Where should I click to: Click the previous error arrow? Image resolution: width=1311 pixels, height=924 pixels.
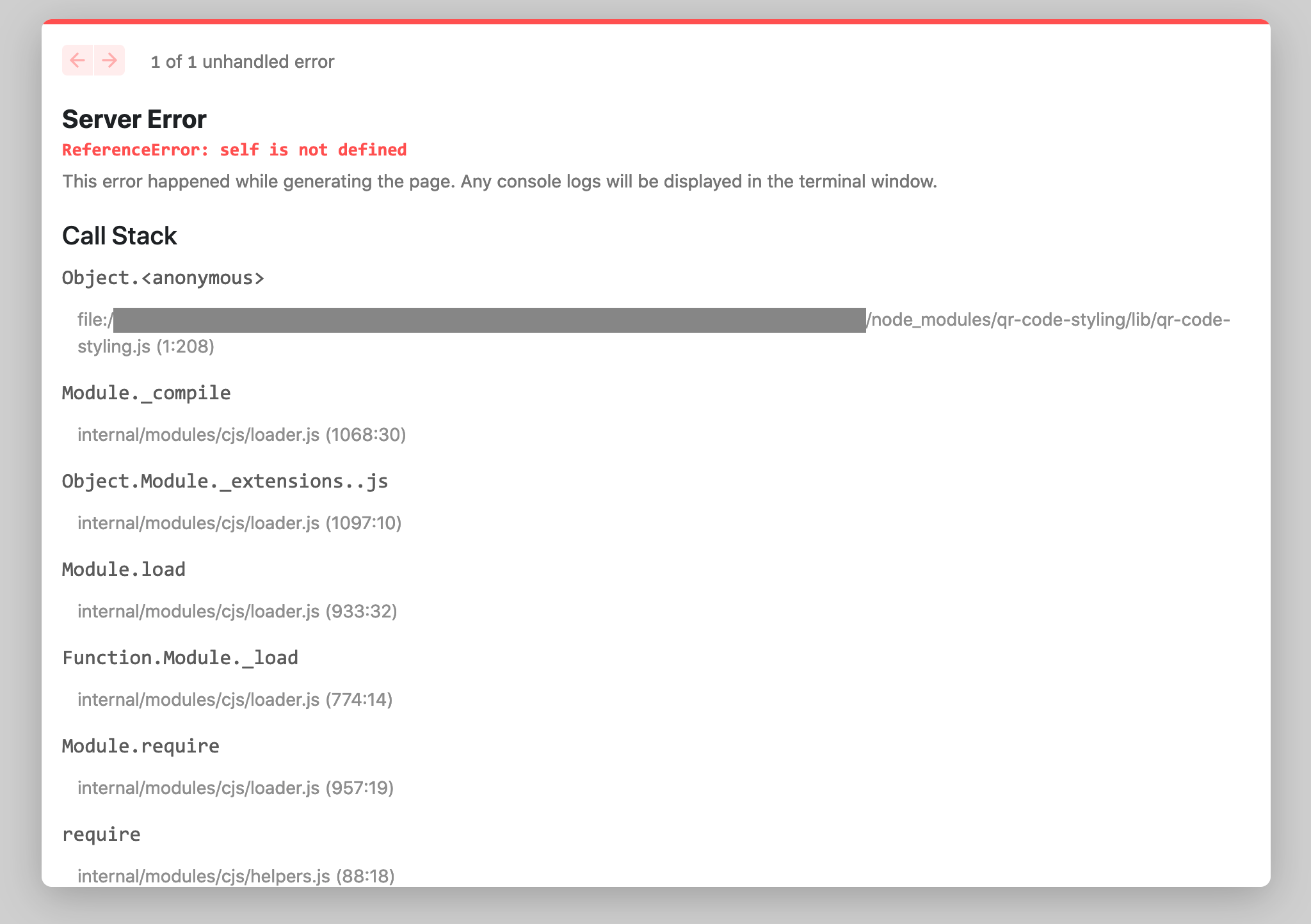79,61
